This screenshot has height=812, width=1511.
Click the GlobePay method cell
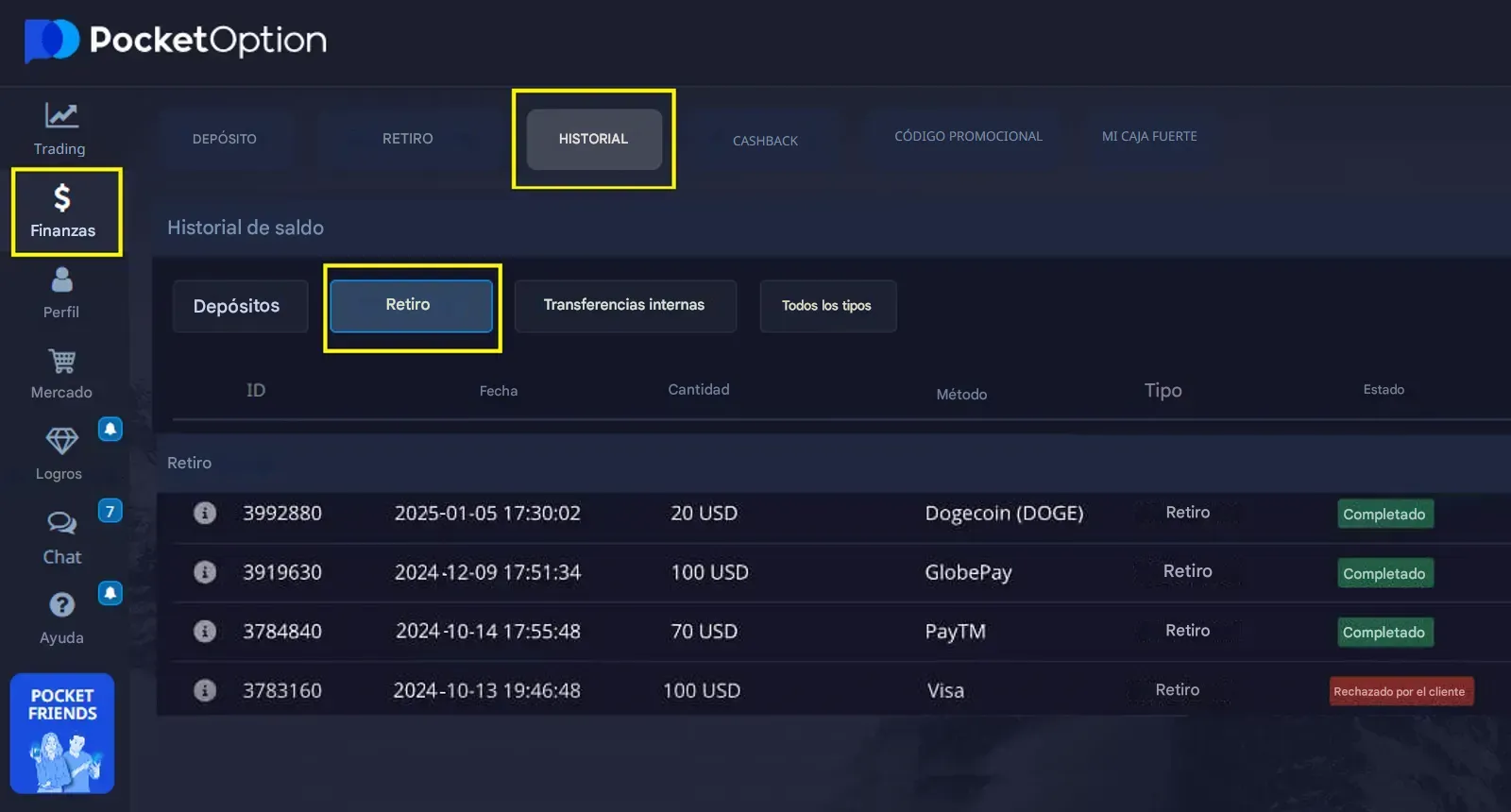968,572
